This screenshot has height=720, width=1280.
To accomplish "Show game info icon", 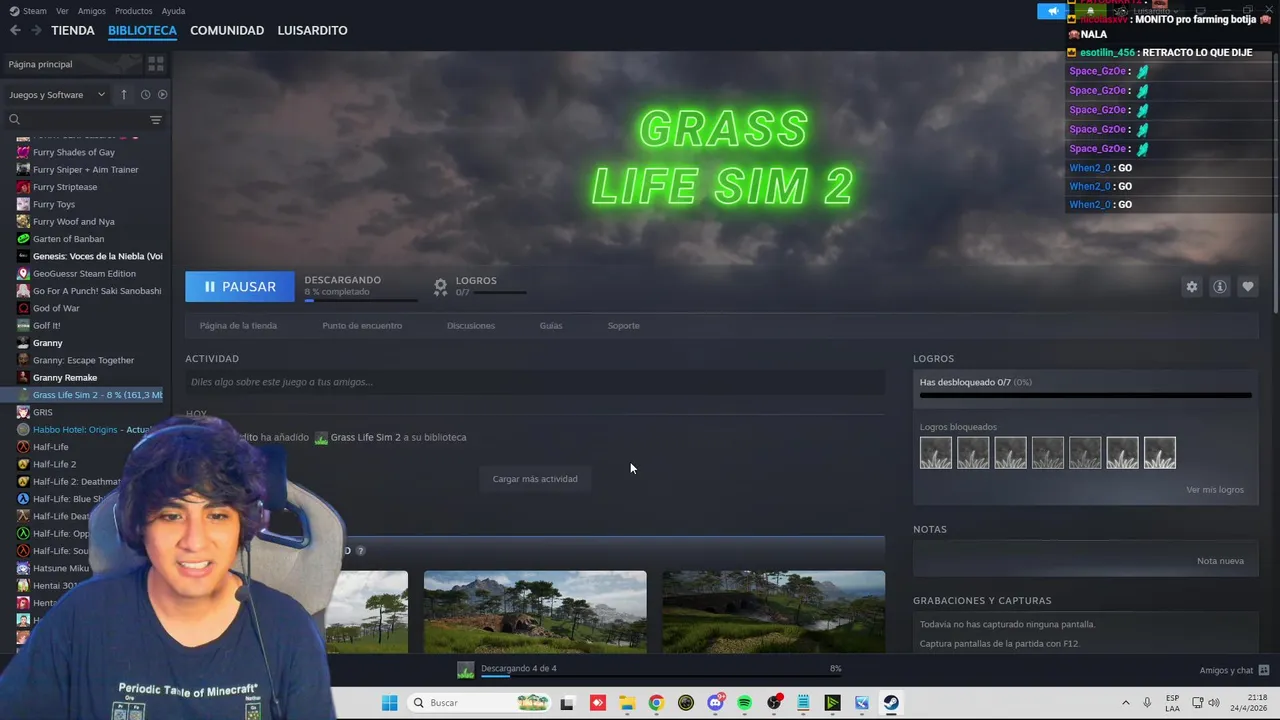I will (x=1220, y=287).
